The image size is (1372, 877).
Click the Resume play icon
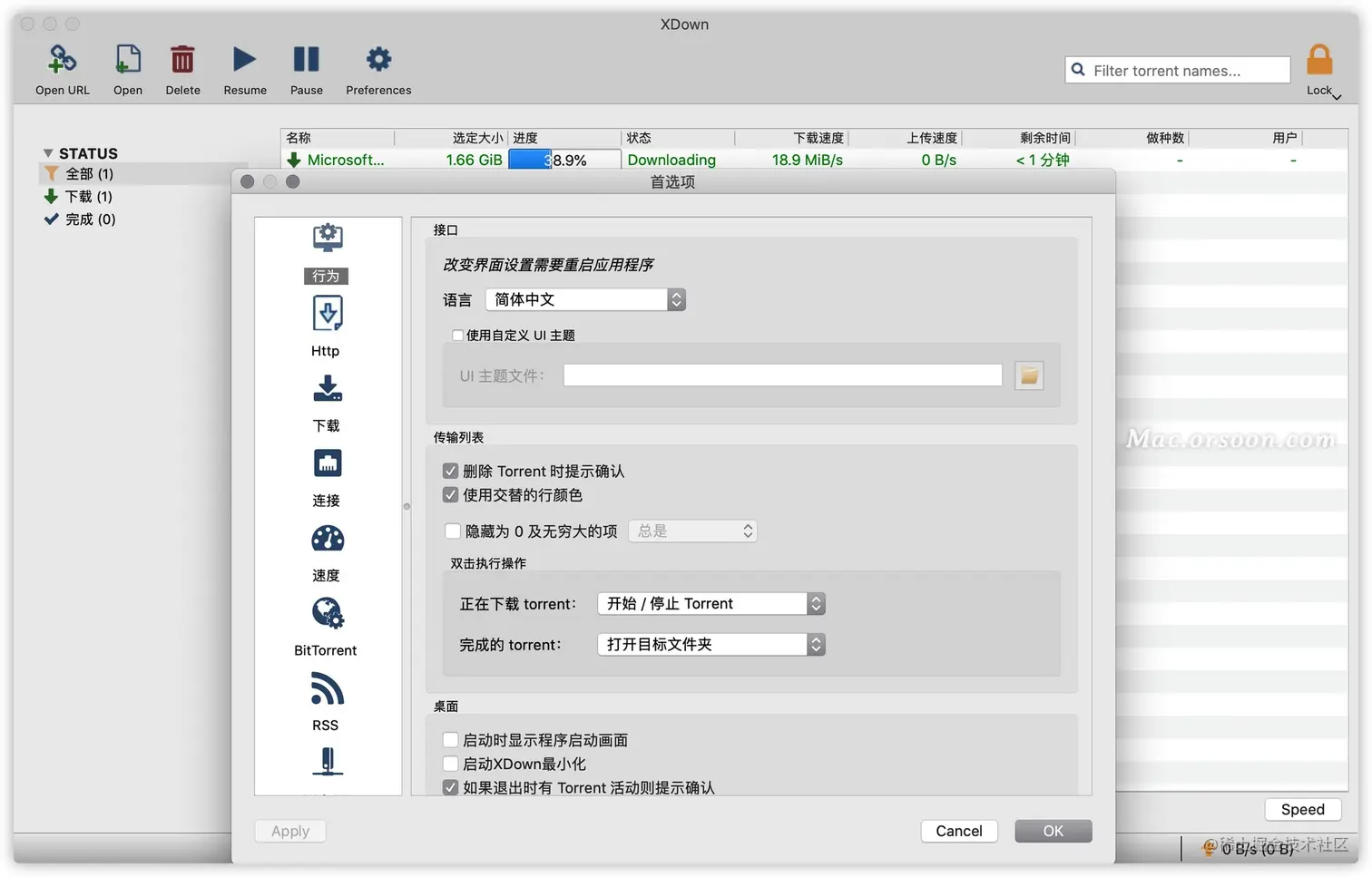click(244, 60)
